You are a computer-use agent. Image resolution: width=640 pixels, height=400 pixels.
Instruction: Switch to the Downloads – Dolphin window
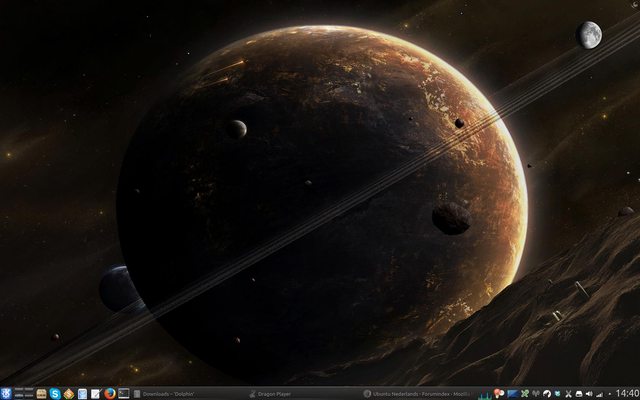190,394
